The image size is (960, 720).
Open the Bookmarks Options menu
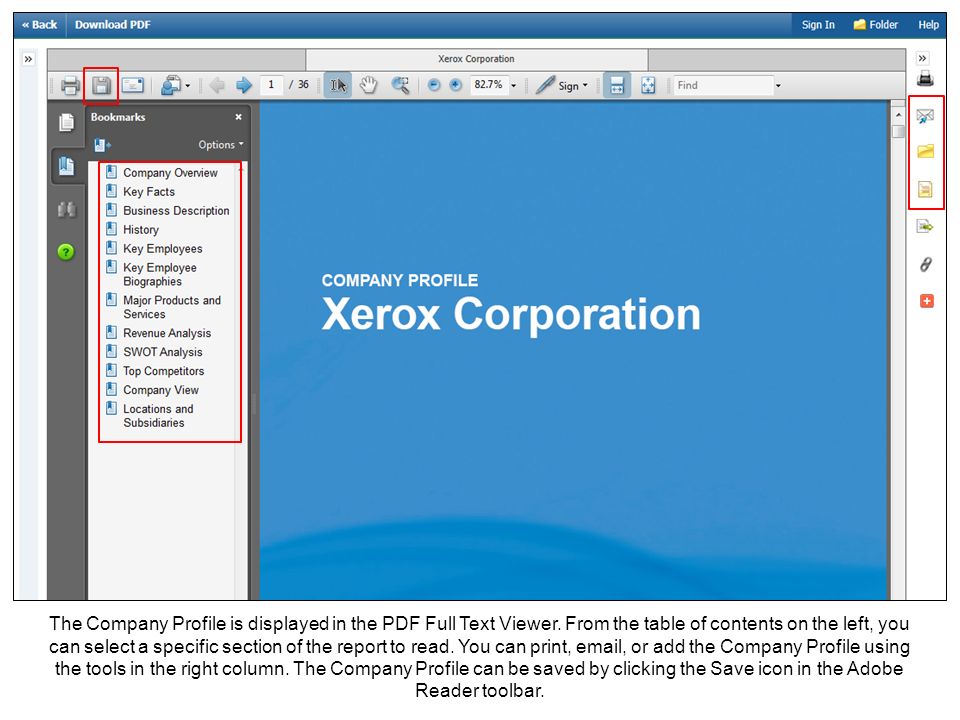220,144
